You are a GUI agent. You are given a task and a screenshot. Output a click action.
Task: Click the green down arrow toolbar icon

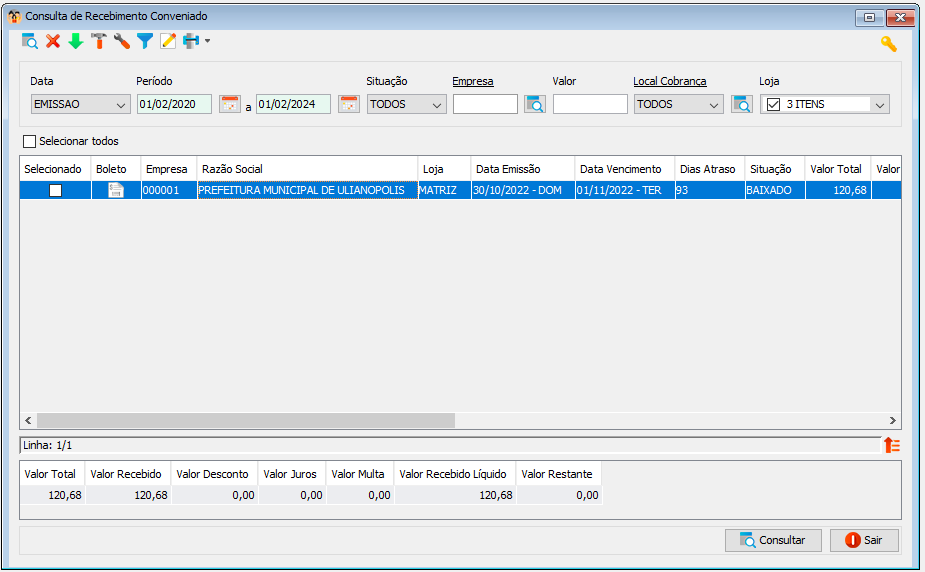pos(76,41)
